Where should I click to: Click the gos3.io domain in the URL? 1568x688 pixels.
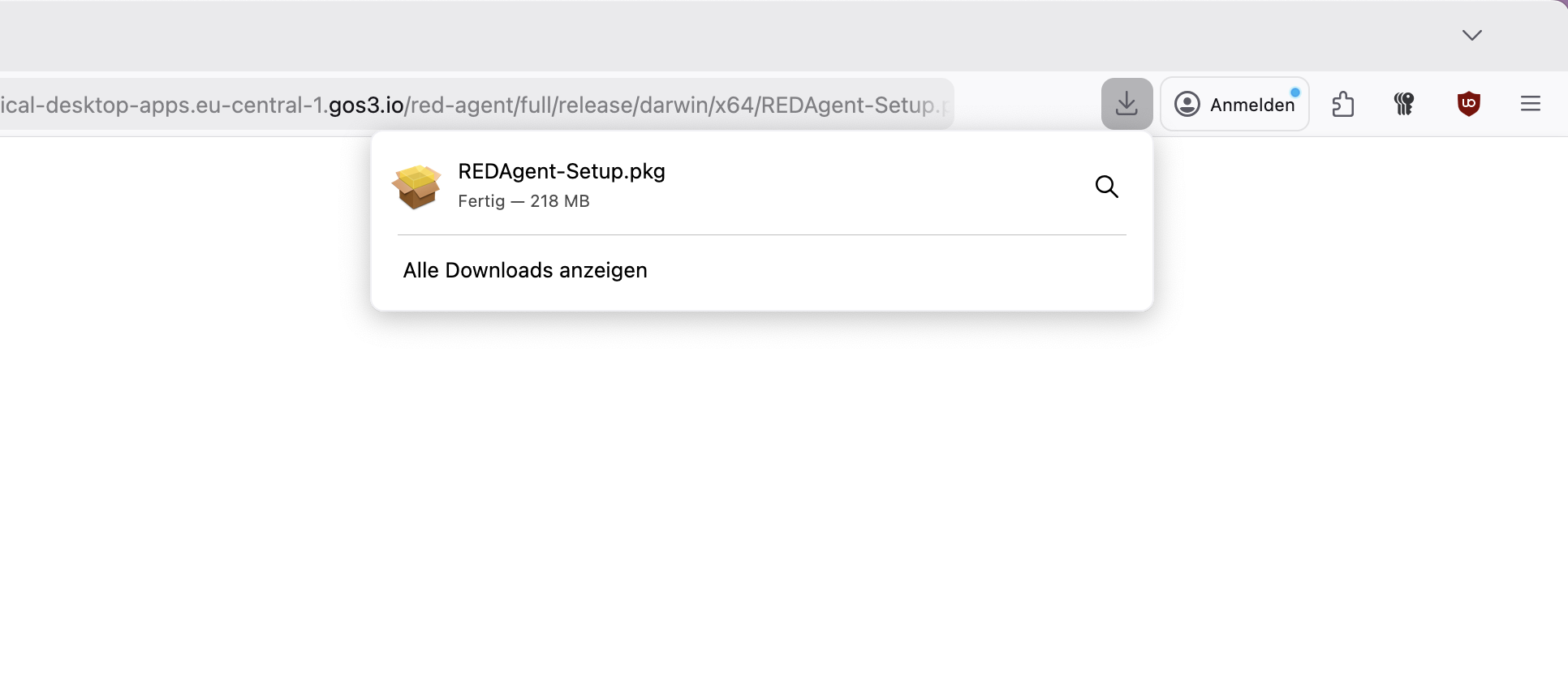pyautogui.click(x=366, y=105)
